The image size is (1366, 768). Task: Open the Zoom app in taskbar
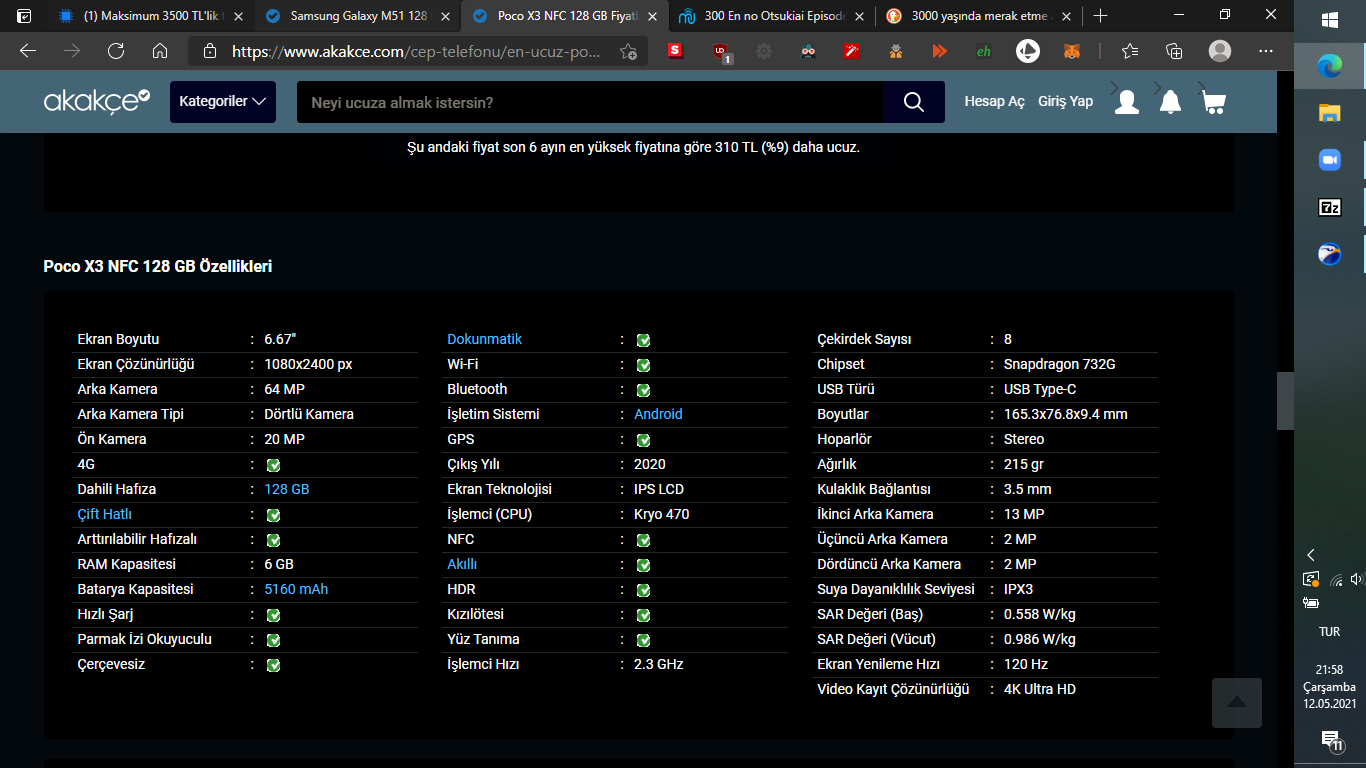coord(1329,160)
